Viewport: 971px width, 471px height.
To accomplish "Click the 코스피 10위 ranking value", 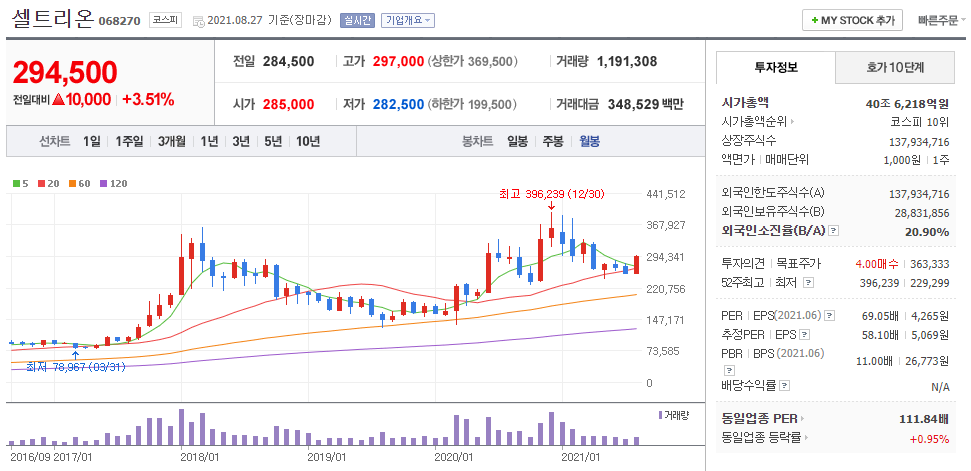I will click(x=920, y=122).
